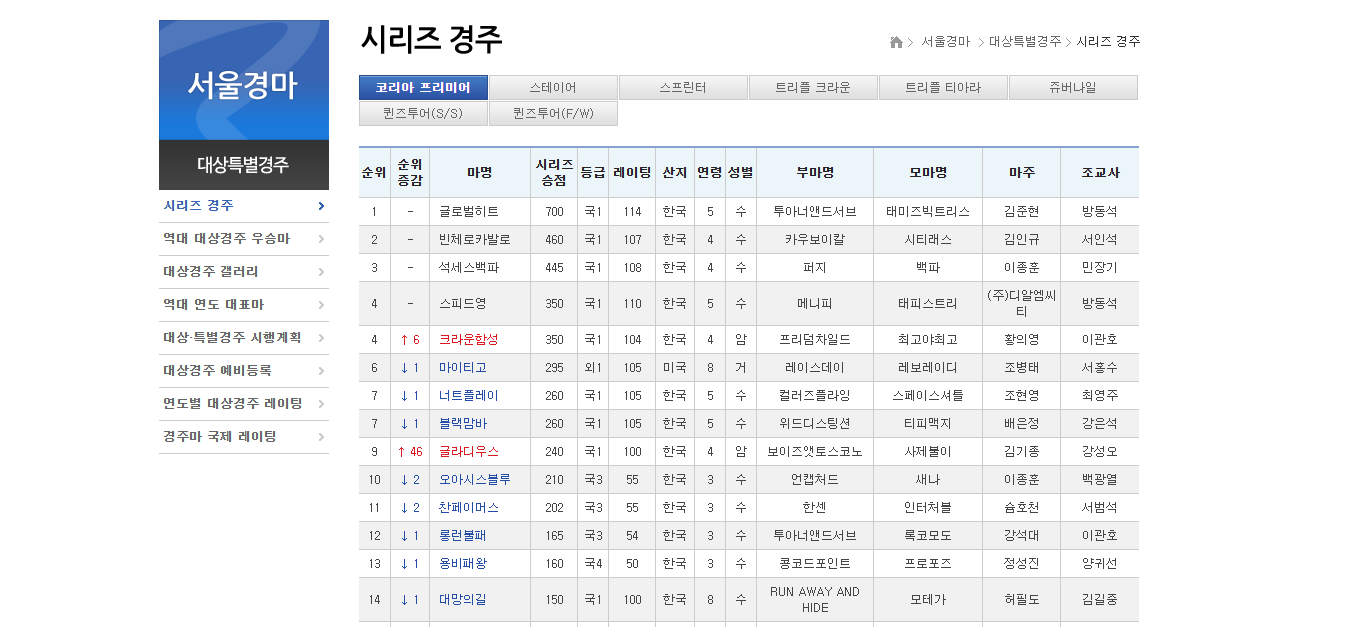Screen dimensions: 1363x627
Task: Click trainer name 민장기
Action: pyautogui.click(x=1100, y=268)
